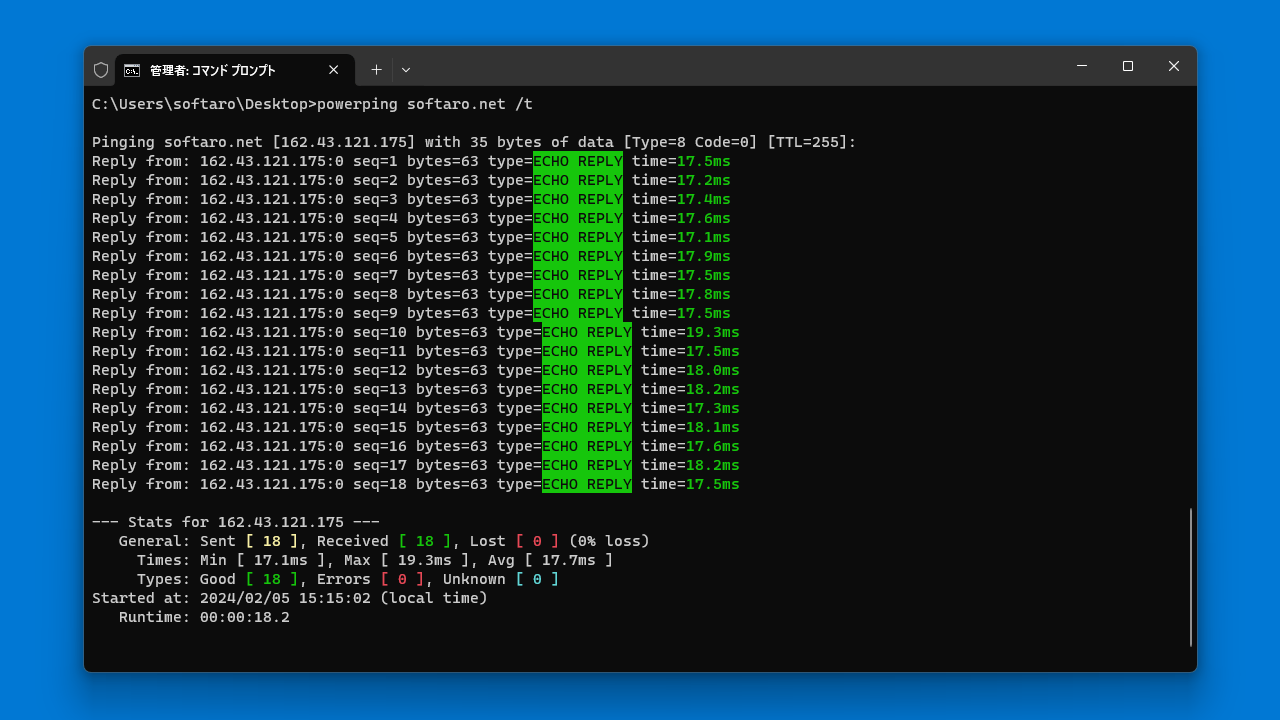Click the command prompt icon on the tab
This screenshot has height=720, width=1280.
point(132,70)
